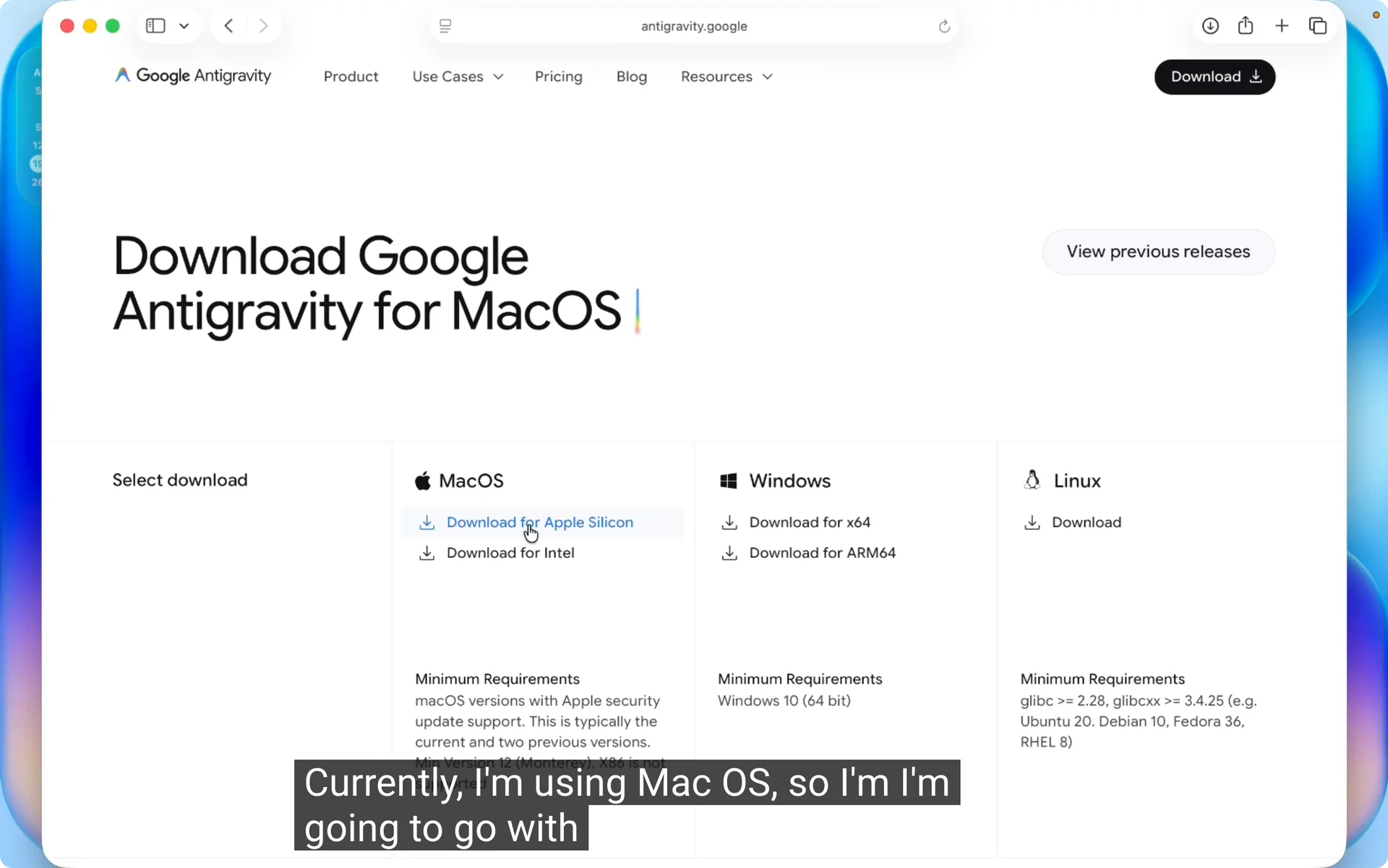
Task: Click the antigravity.google address field
Action: (694, 26)
